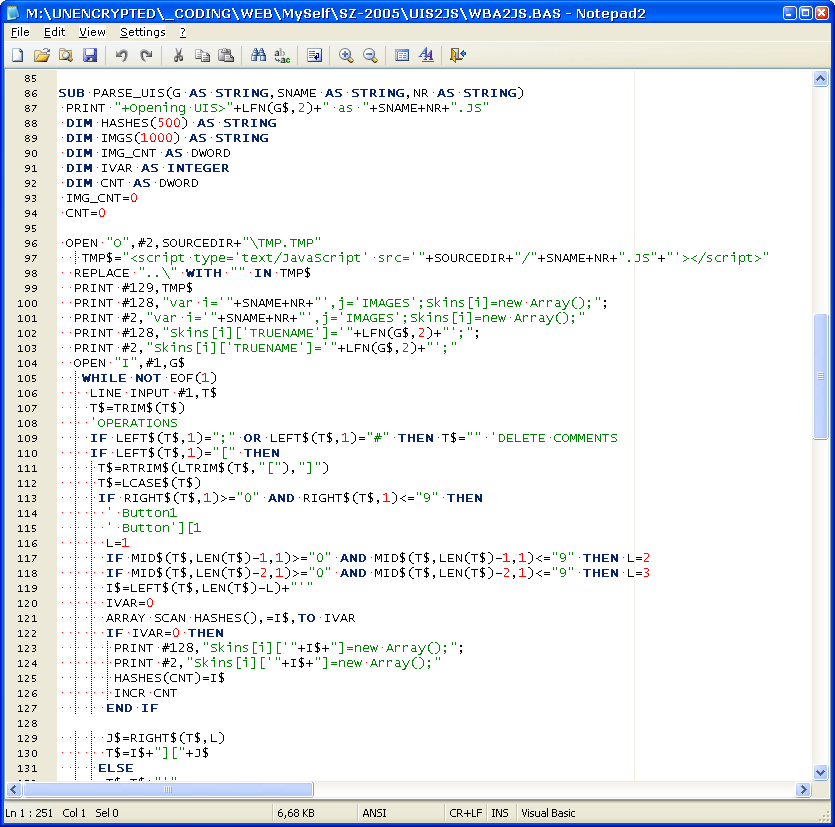Click 'HASHES(CNT)=I$' on line 125
835x827 pixels.
169,678
